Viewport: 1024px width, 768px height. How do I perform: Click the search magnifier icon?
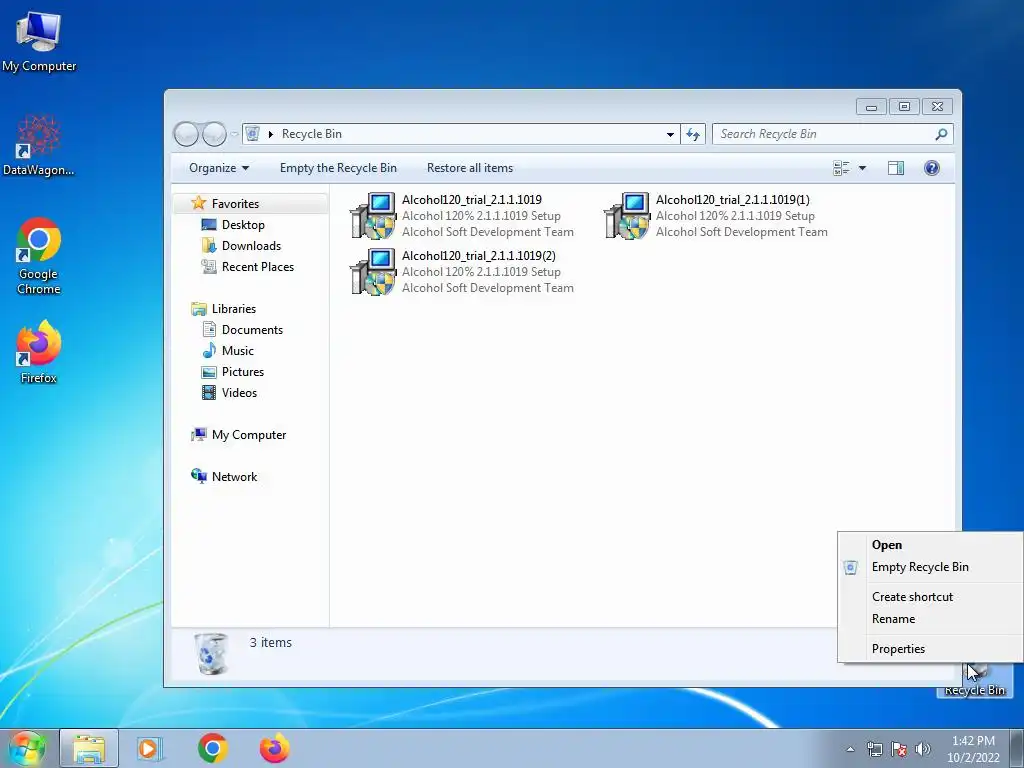(941, 134)
